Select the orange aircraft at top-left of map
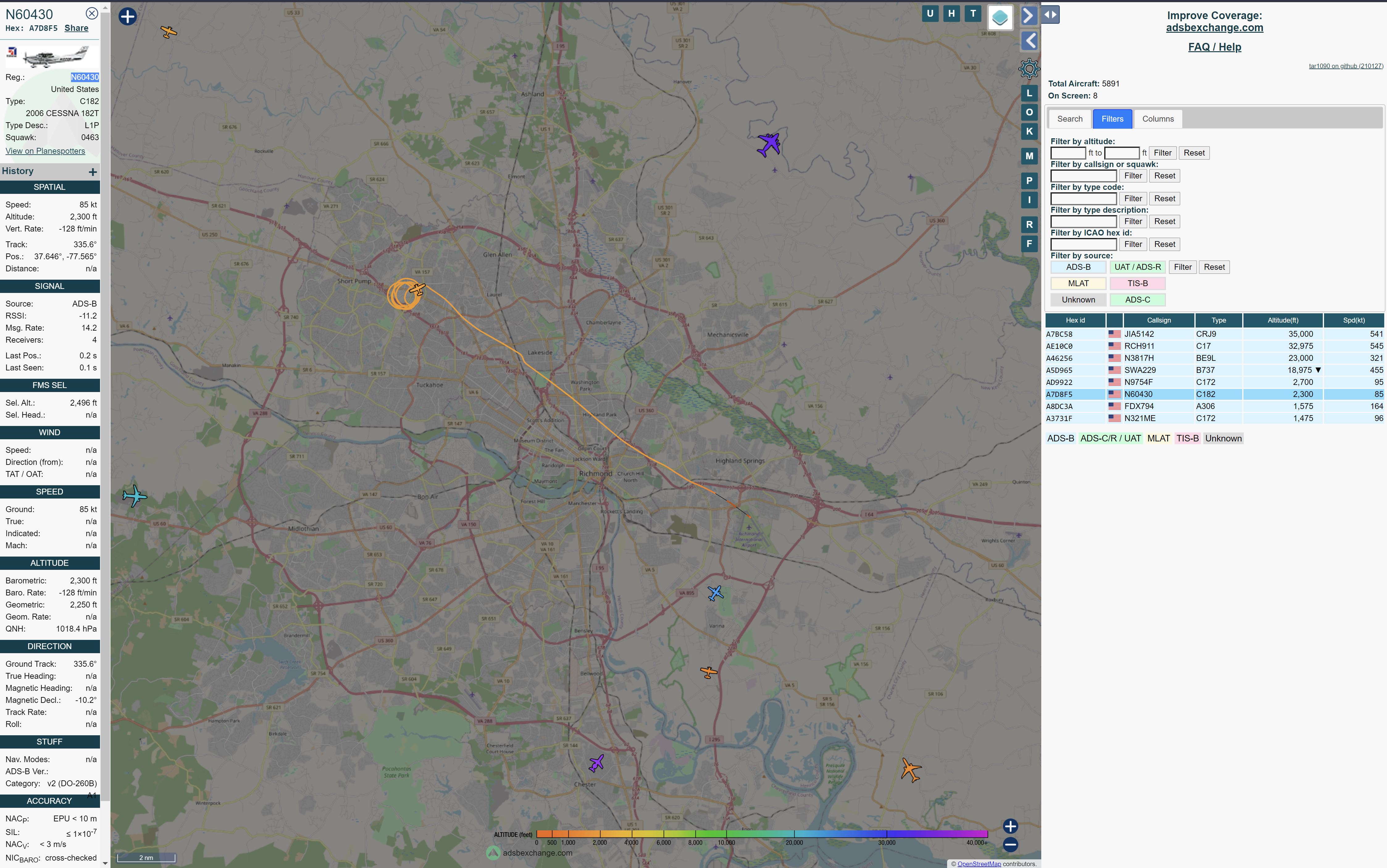The image size is (1387, 868). point(169,31)
